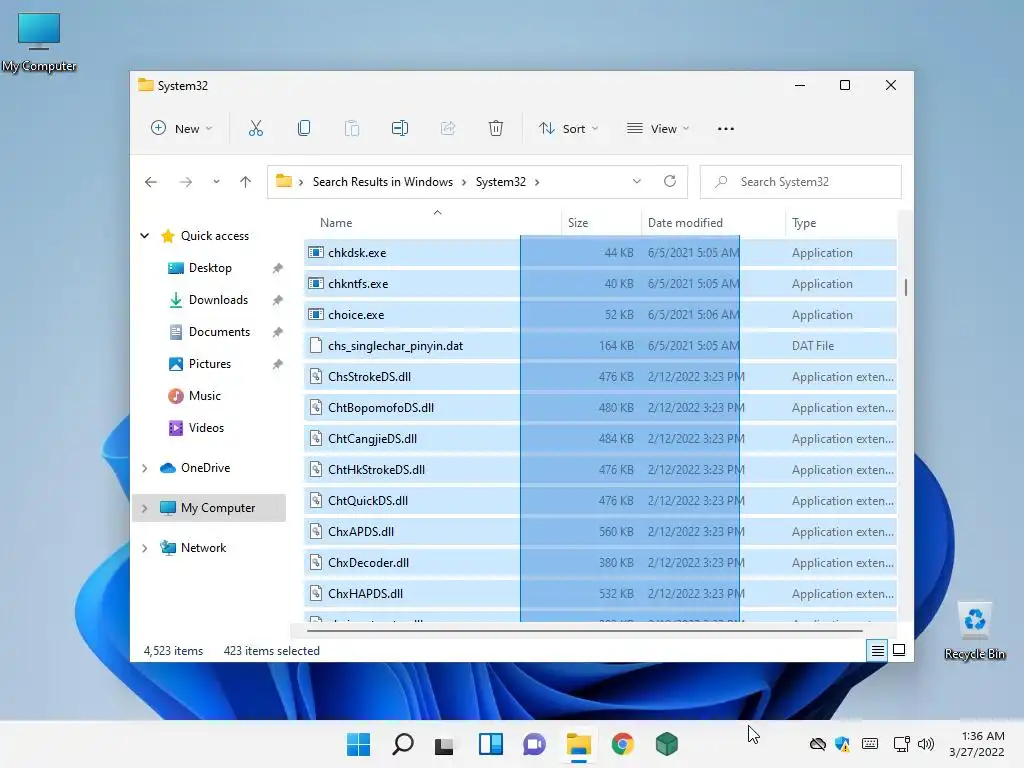Click the Delete trash can icon

496,129
